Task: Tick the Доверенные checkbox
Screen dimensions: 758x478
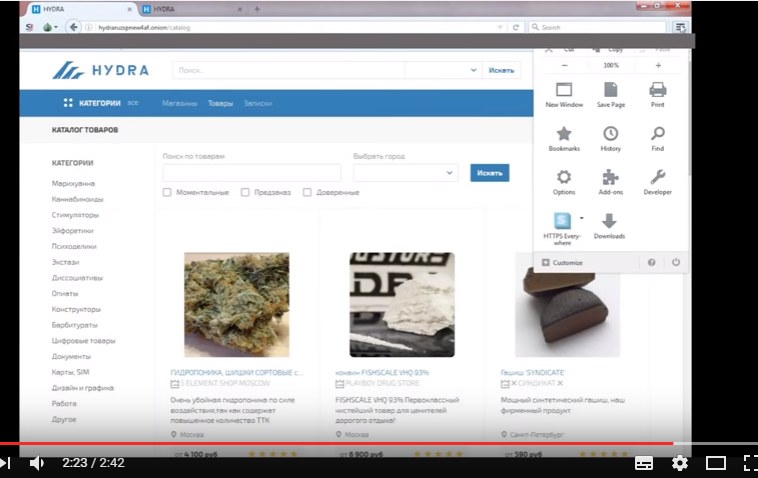Action: (x=307, y=192)
